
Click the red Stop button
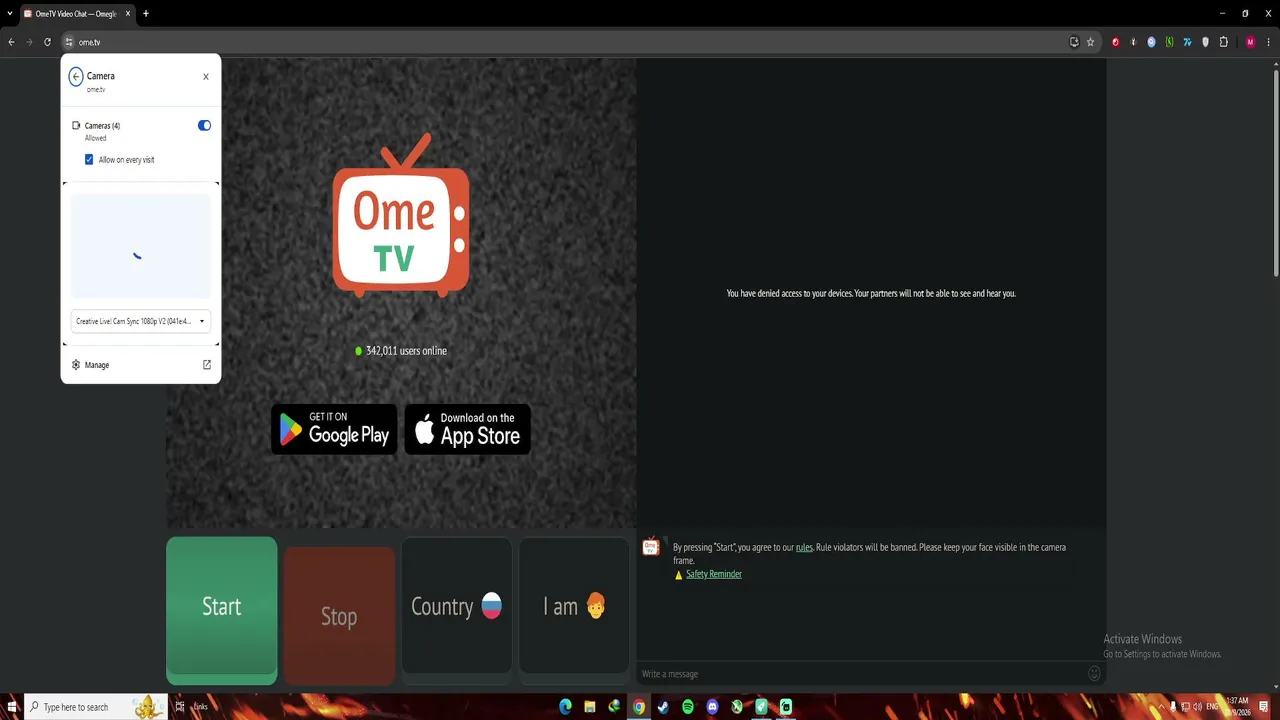pyautogui.click(x=339, y=616)
